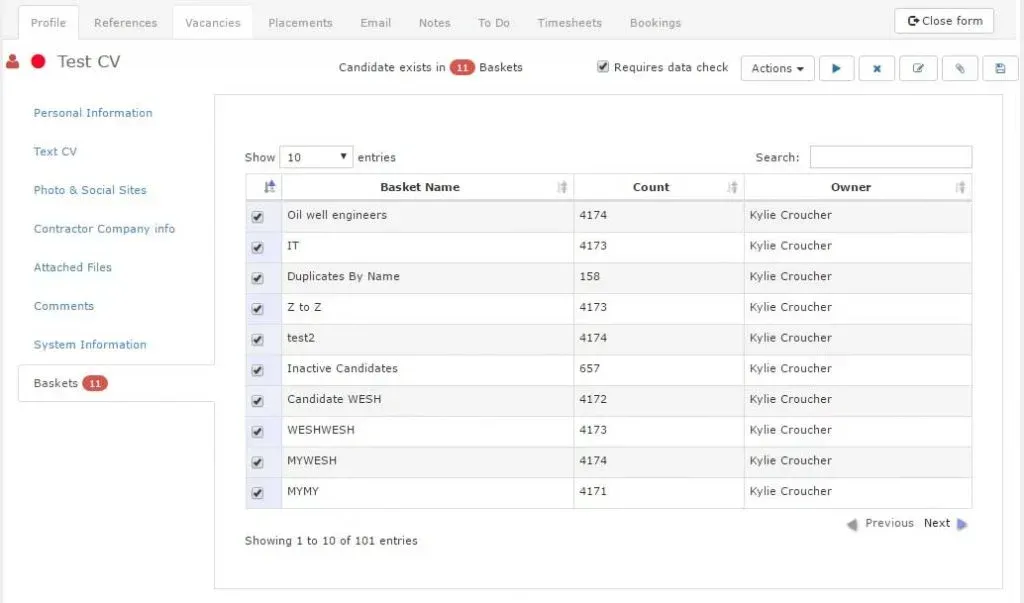Click the paperclip attachment toolbar button
Image resolution: width=1024 pixels, height=603 pixels.
pos(959,68)
